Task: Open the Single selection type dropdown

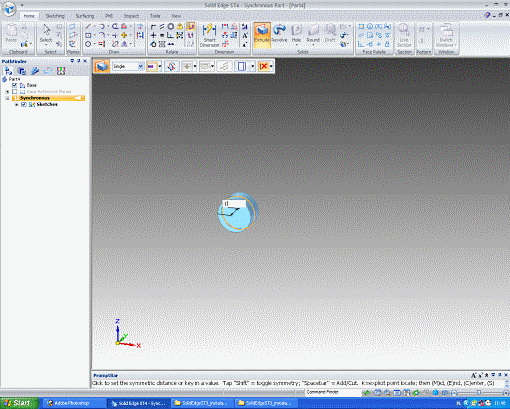Action: (x=140, y=66)
